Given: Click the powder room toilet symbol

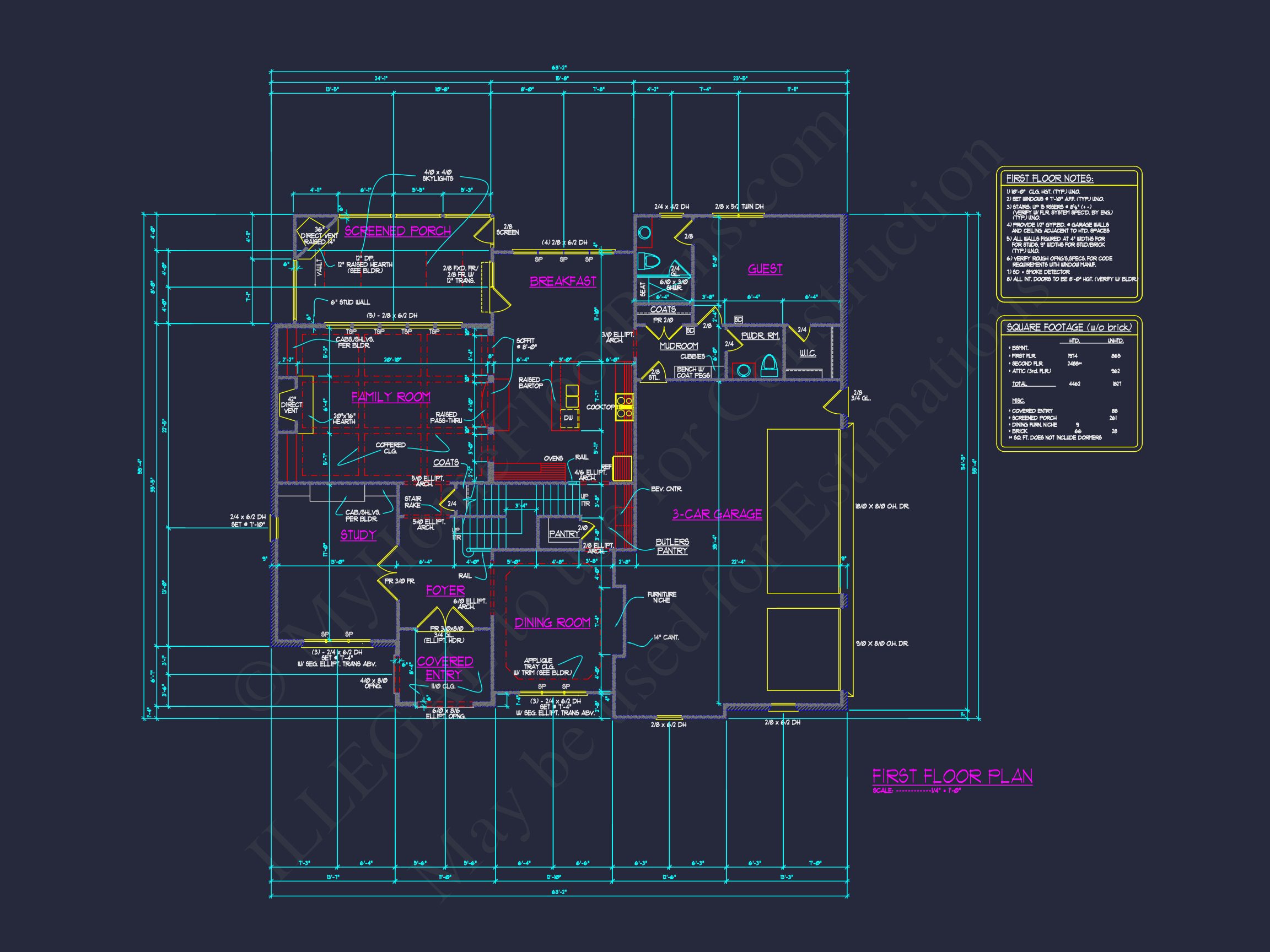Looking at the screenshot, I should tap(769, 365).
